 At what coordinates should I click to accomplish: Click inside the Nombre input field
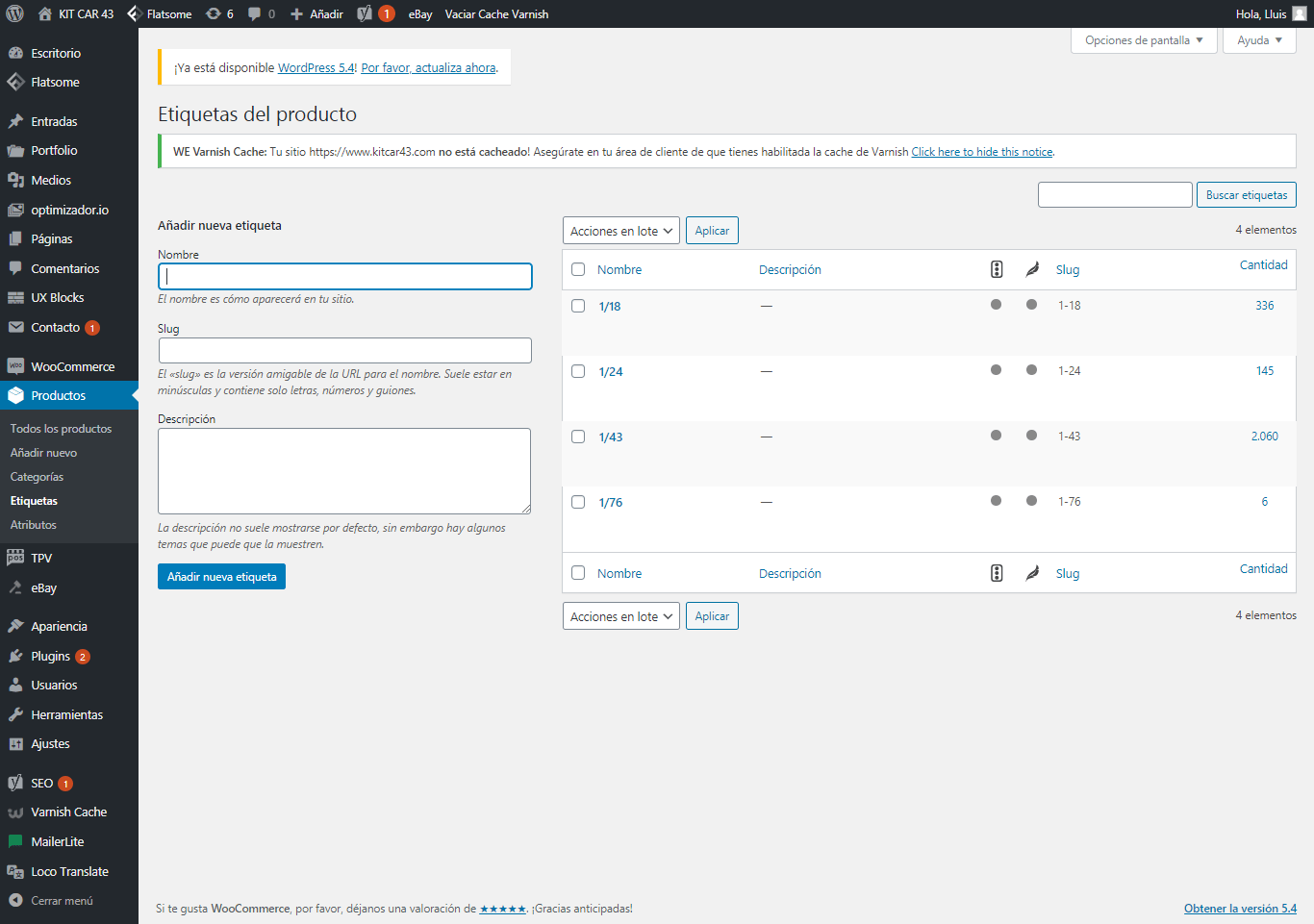(x=345, y=276)
